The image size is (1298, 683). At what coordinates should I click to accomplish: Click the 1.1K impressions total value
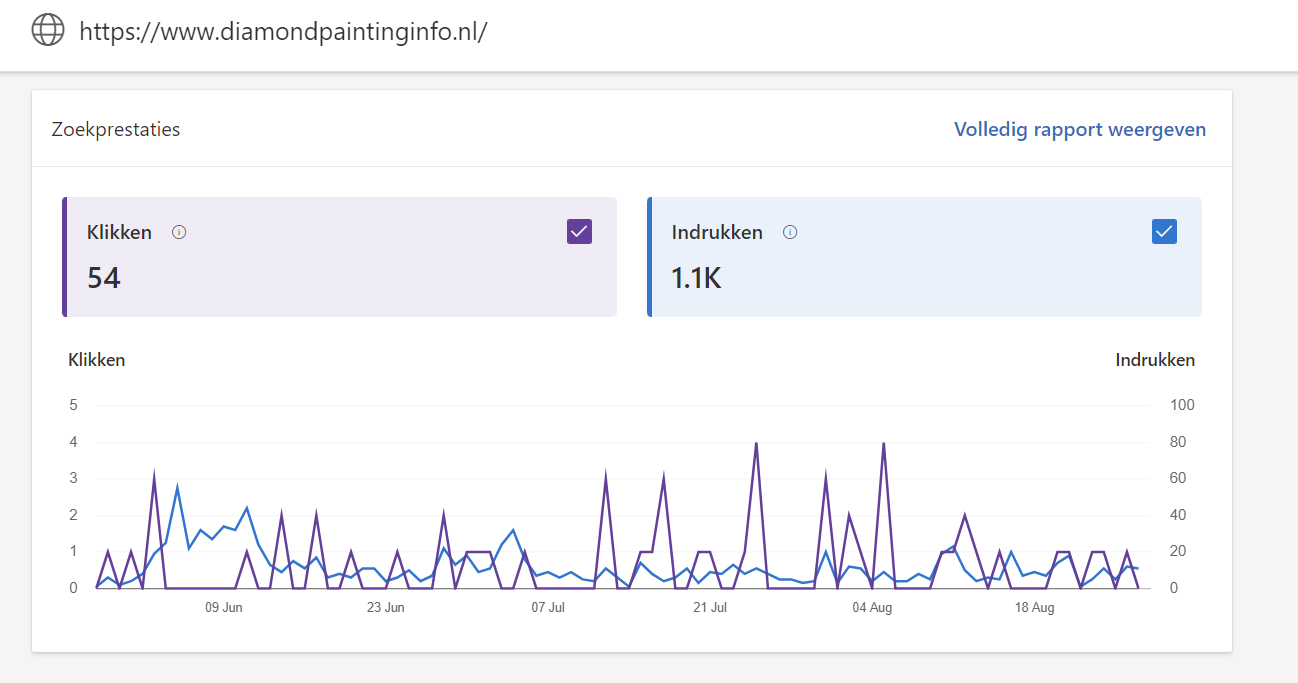696,278
